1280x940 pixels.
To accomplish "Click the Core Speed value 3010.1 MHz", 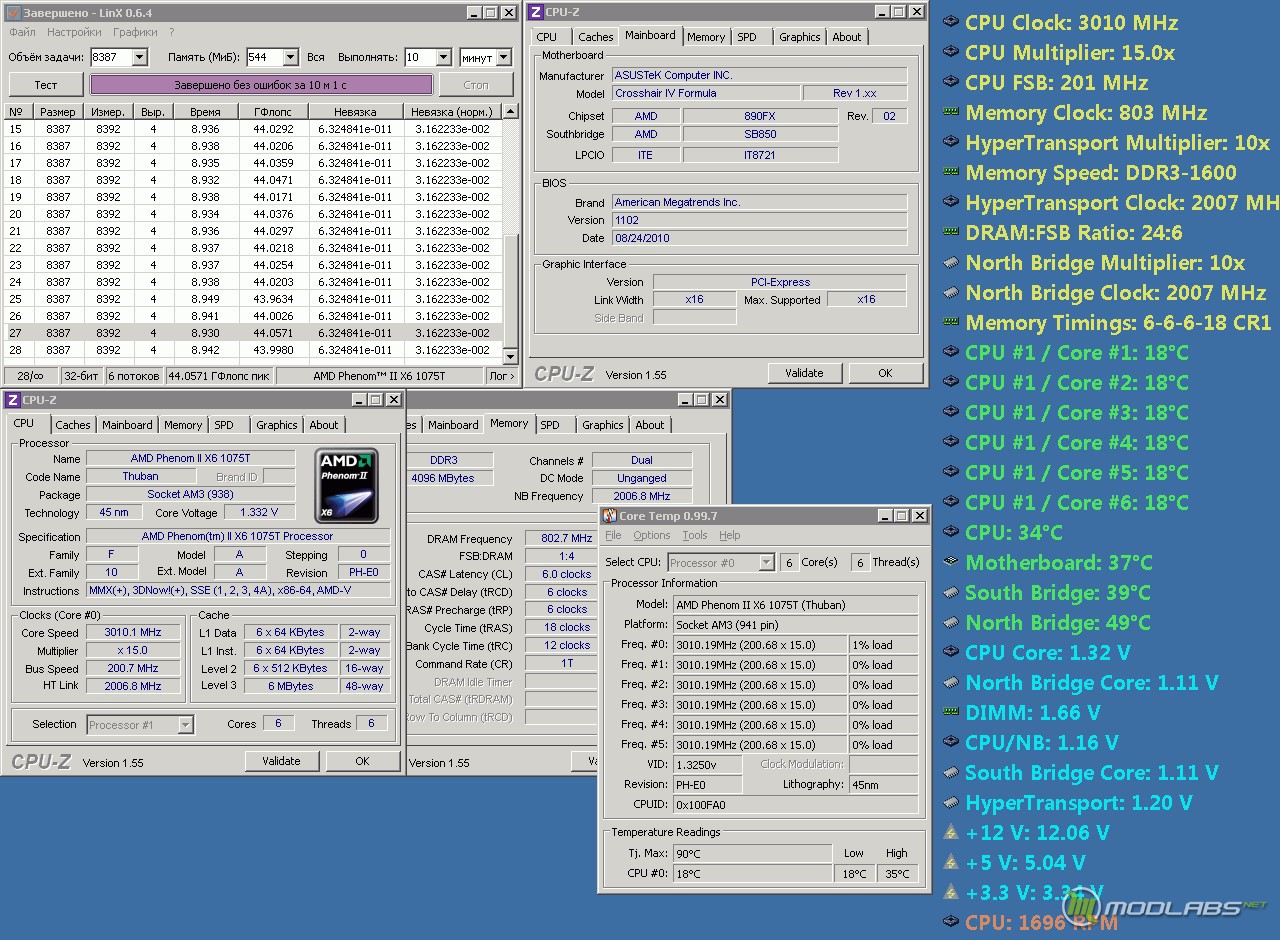I will [133, 633].
